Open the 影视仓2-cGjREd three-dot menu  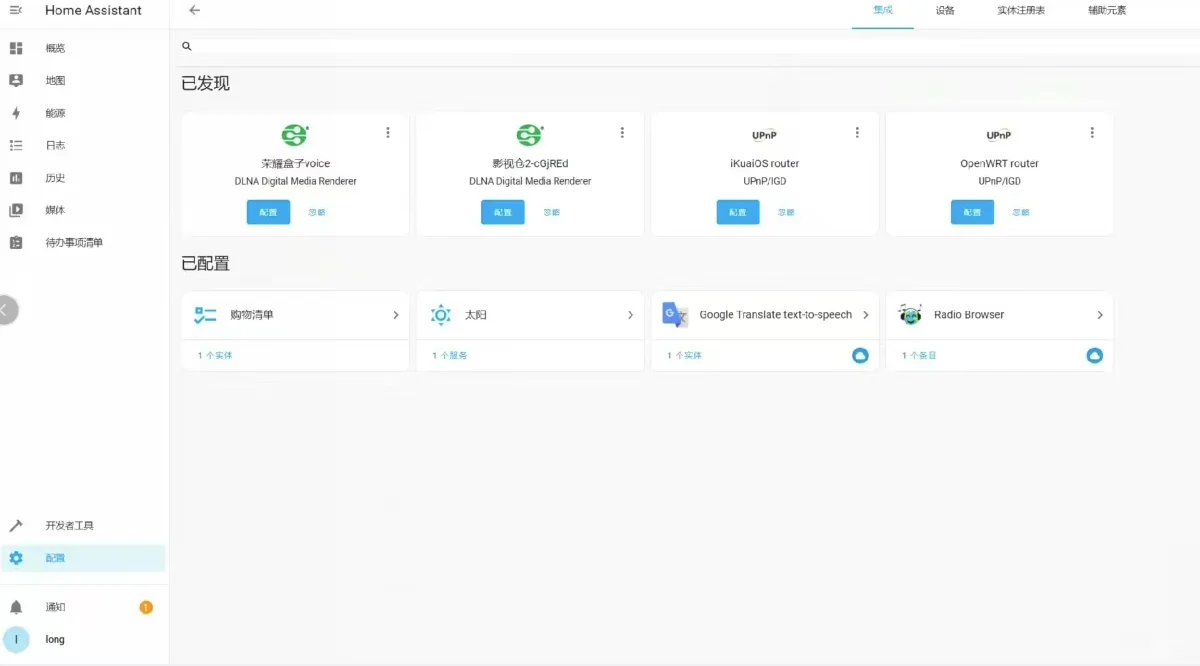tap(622, 132)
